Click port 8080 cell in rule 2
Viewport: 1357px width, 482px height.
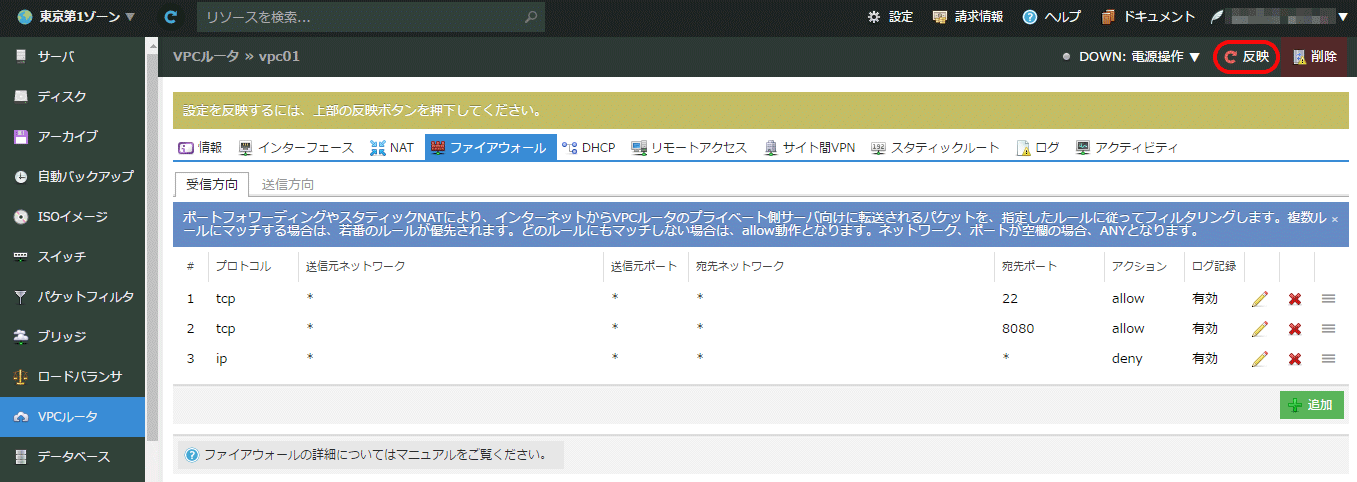(x=1018, y=329)
